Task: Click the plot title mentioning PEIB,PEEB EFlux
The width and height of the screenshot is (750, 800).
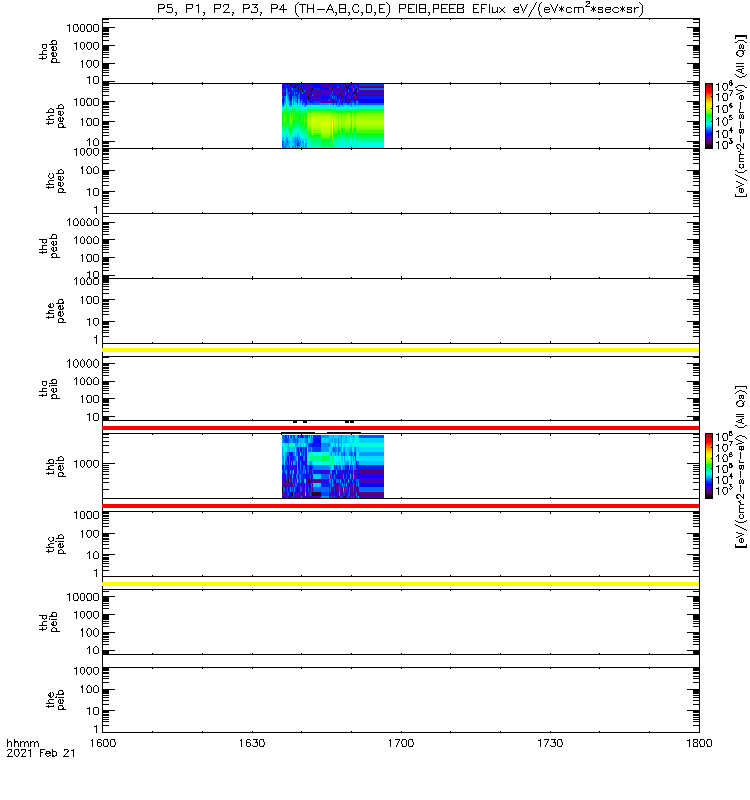Action: pyautogui.click(x=400, y=9)
